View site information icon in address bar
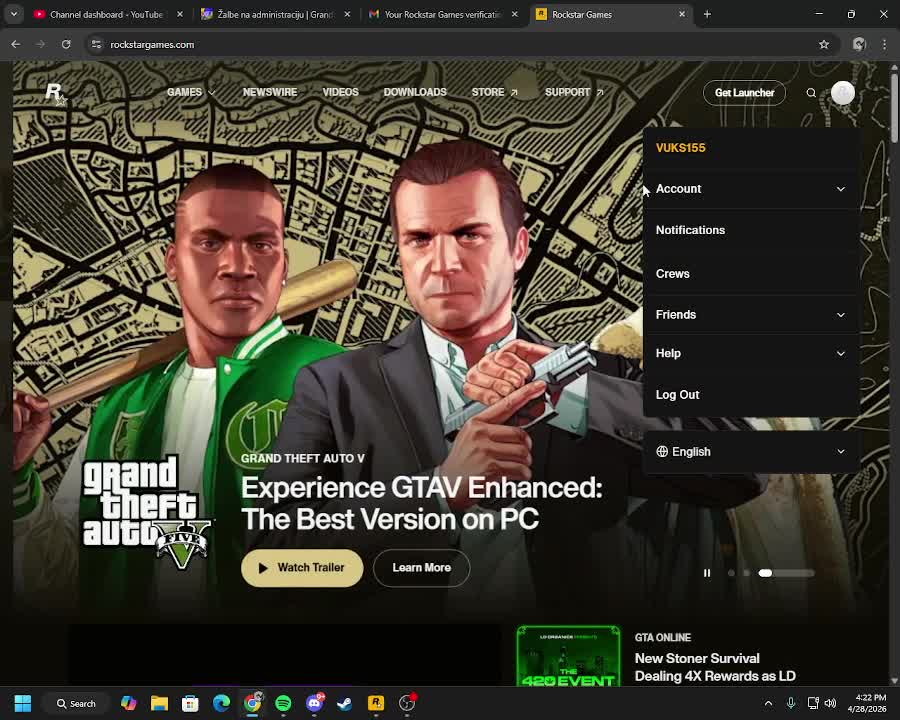The width and height of the screenshot is (900, 720). (96, 44)
